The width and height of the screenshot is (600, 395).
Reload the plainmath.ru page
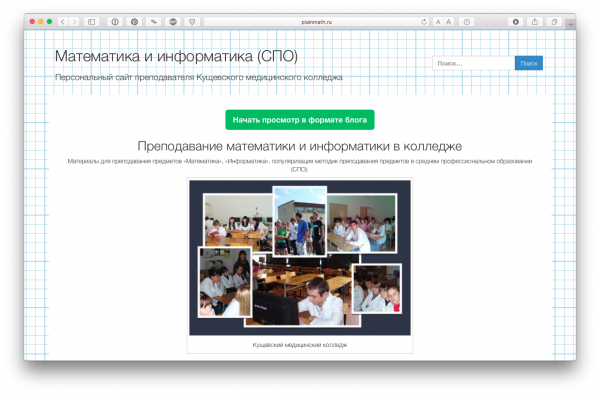point(424,22)
